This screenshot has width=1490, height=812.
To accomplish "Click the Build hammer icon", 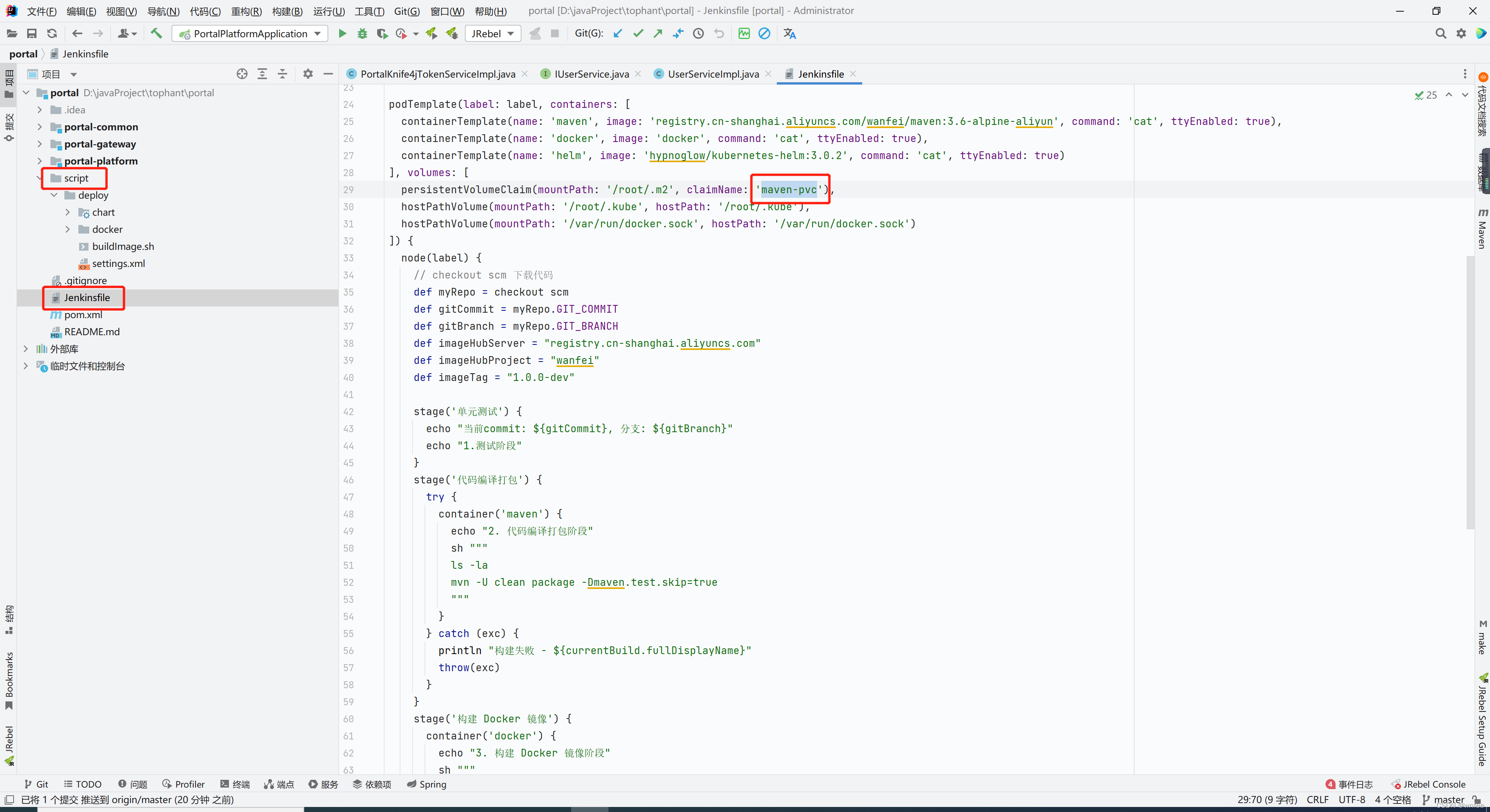I will click(156, 33).
